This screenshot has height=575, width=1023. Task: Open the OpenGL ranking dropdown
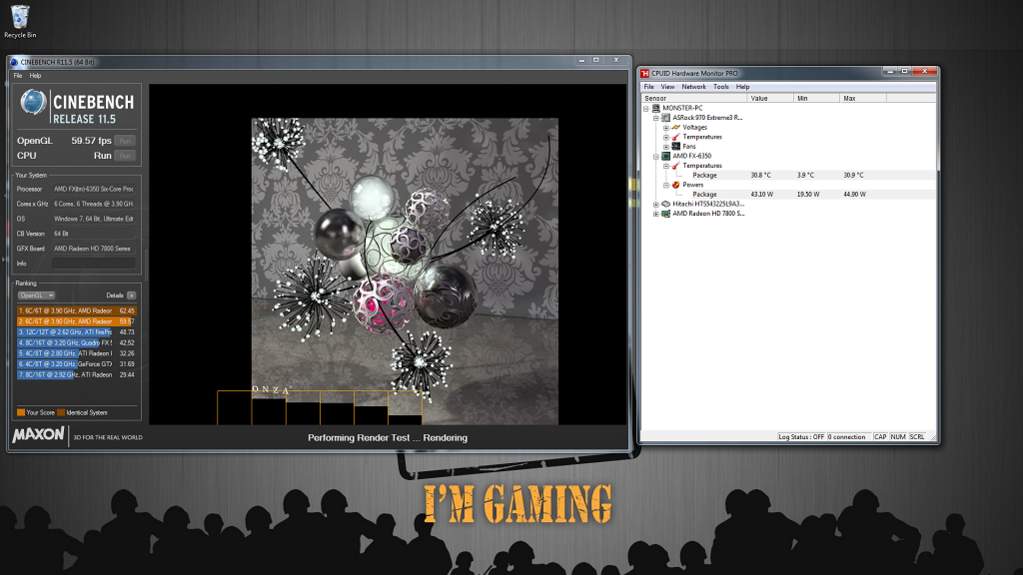tap(36, 296)
